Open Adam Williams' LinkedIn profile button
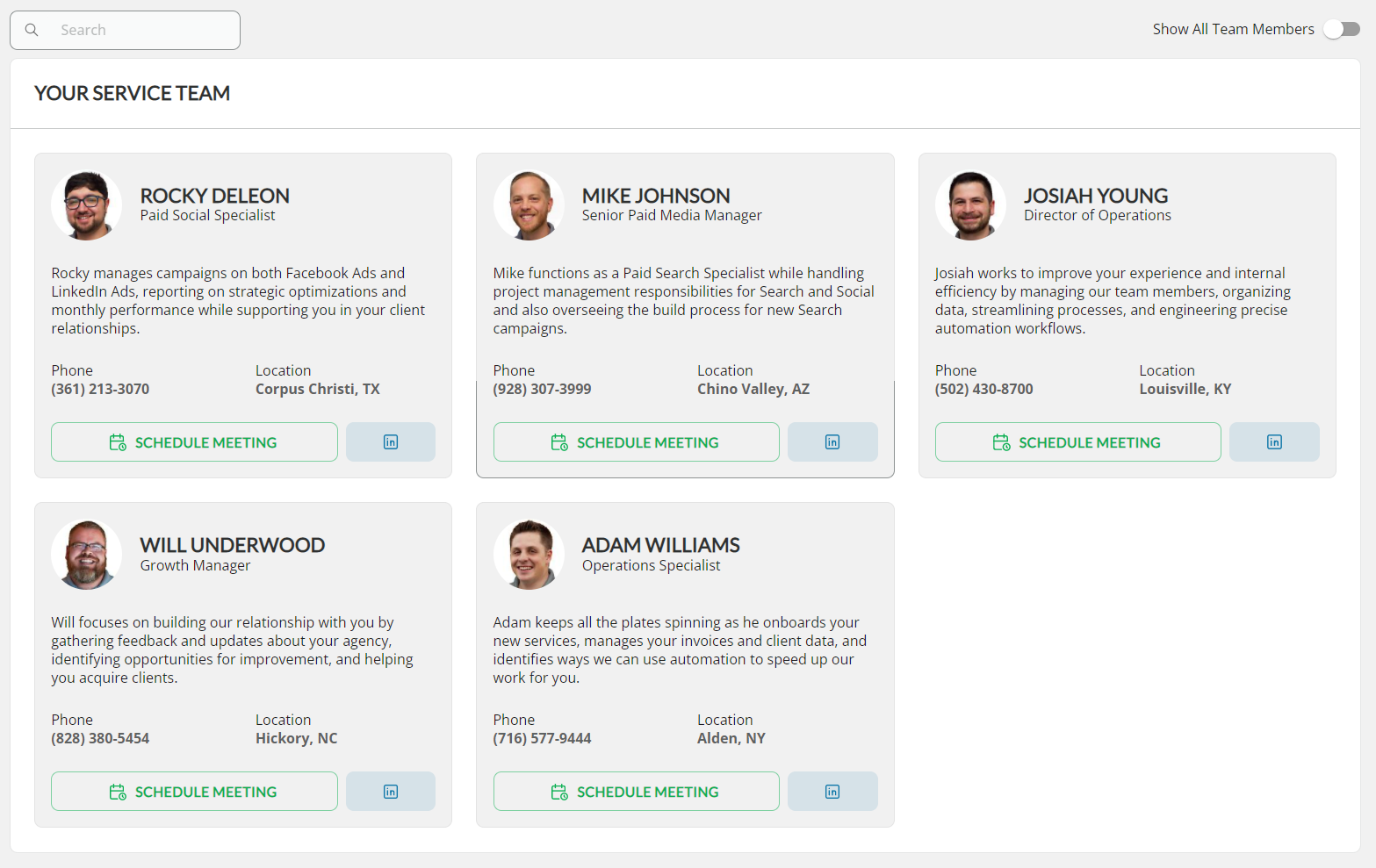Viewport: 1376px width, 868px height. click(x=832, y=792)
